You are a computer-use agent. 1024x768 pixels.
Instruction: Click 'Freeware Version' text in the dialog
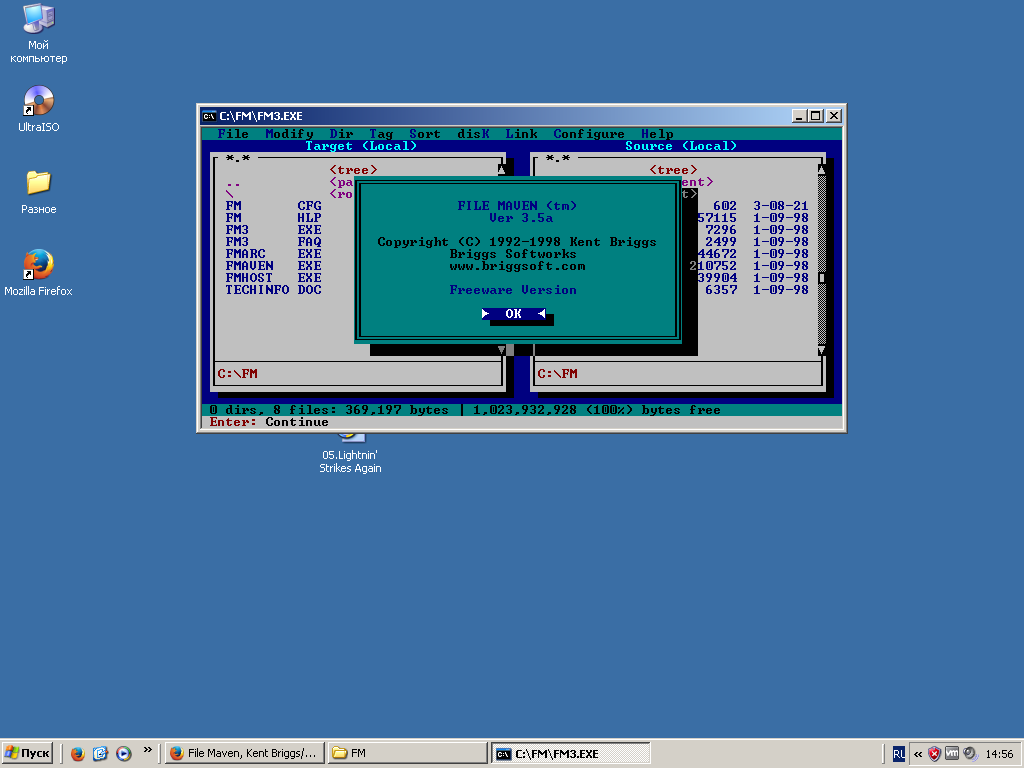click(513, 289)
